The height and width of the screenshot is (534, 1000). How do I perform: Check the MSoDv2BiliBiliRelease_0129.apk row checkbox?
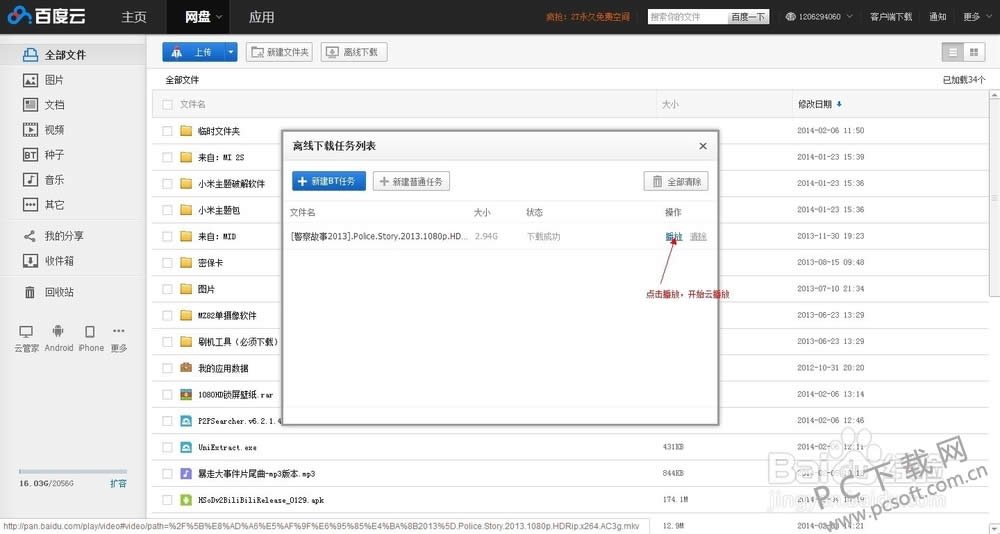(167, 500)
